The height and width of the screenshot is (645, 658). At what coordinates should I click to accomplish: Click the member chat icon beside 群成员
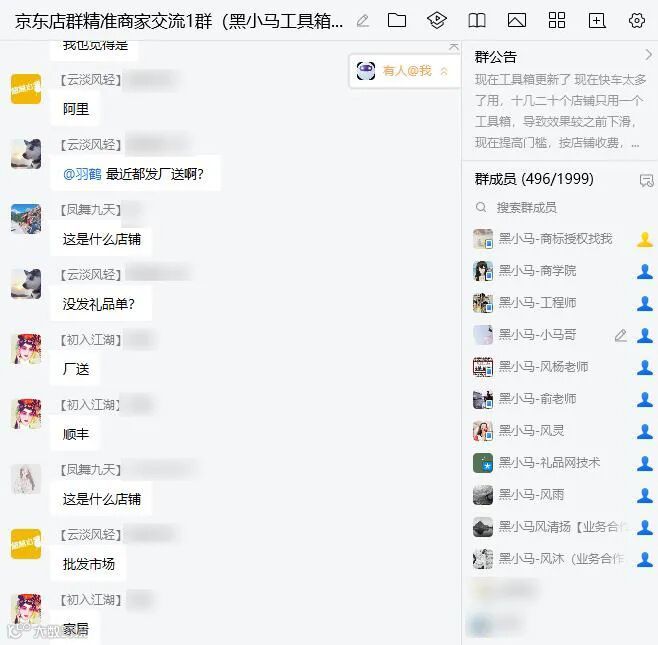[x=646, y=180]
